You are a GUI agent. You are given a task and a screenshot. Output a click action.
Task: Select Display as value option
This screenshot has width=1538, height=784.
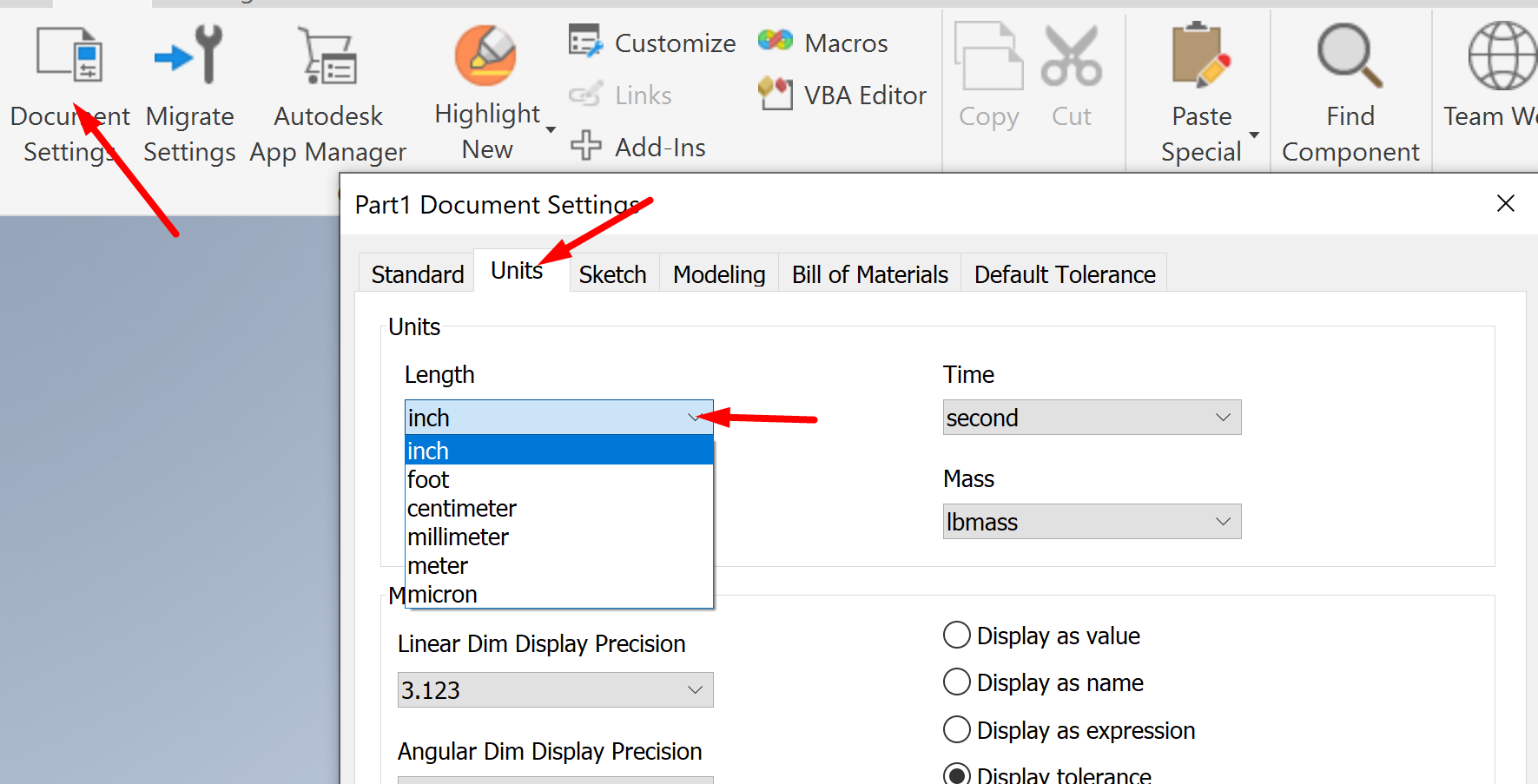(956, 635)
